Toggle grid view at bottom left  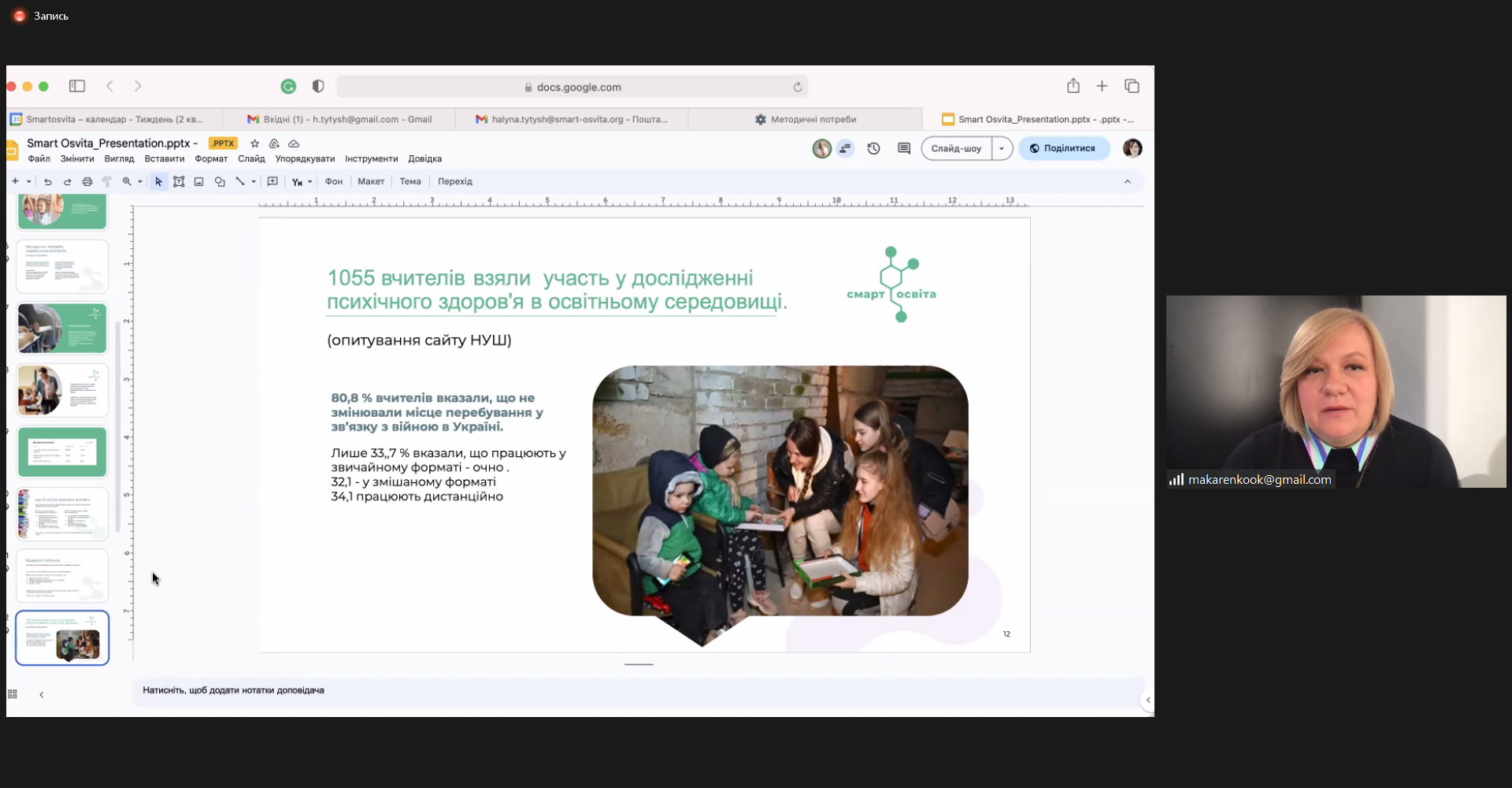(x=13, y=694)
